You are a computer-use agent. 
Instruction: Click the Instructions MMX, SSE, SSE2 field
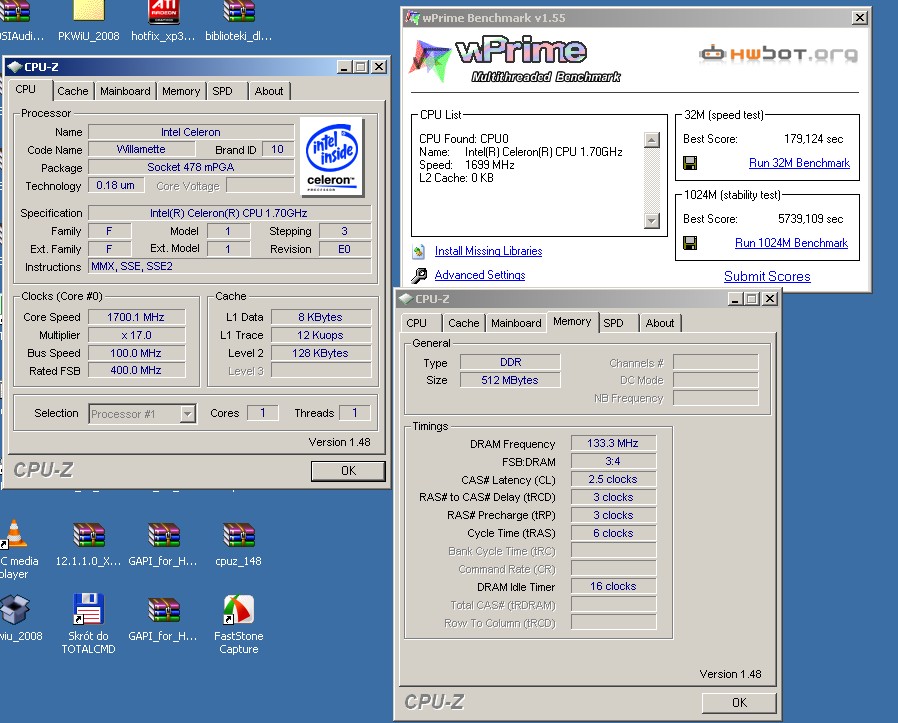(229, 266)
